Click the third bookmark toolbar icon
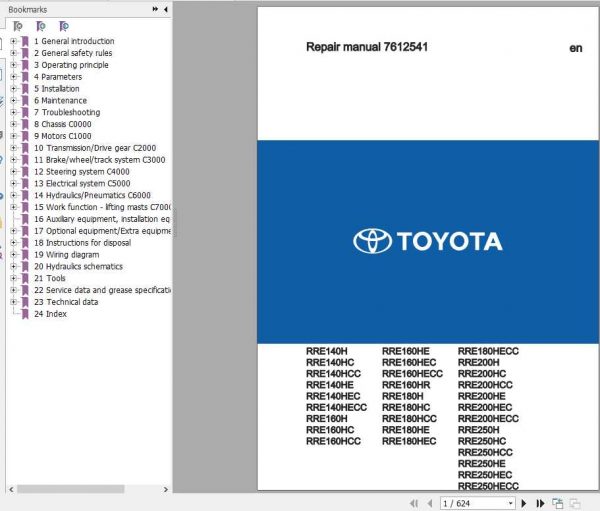This screenshot has height=511, width=600. [64, 26]
